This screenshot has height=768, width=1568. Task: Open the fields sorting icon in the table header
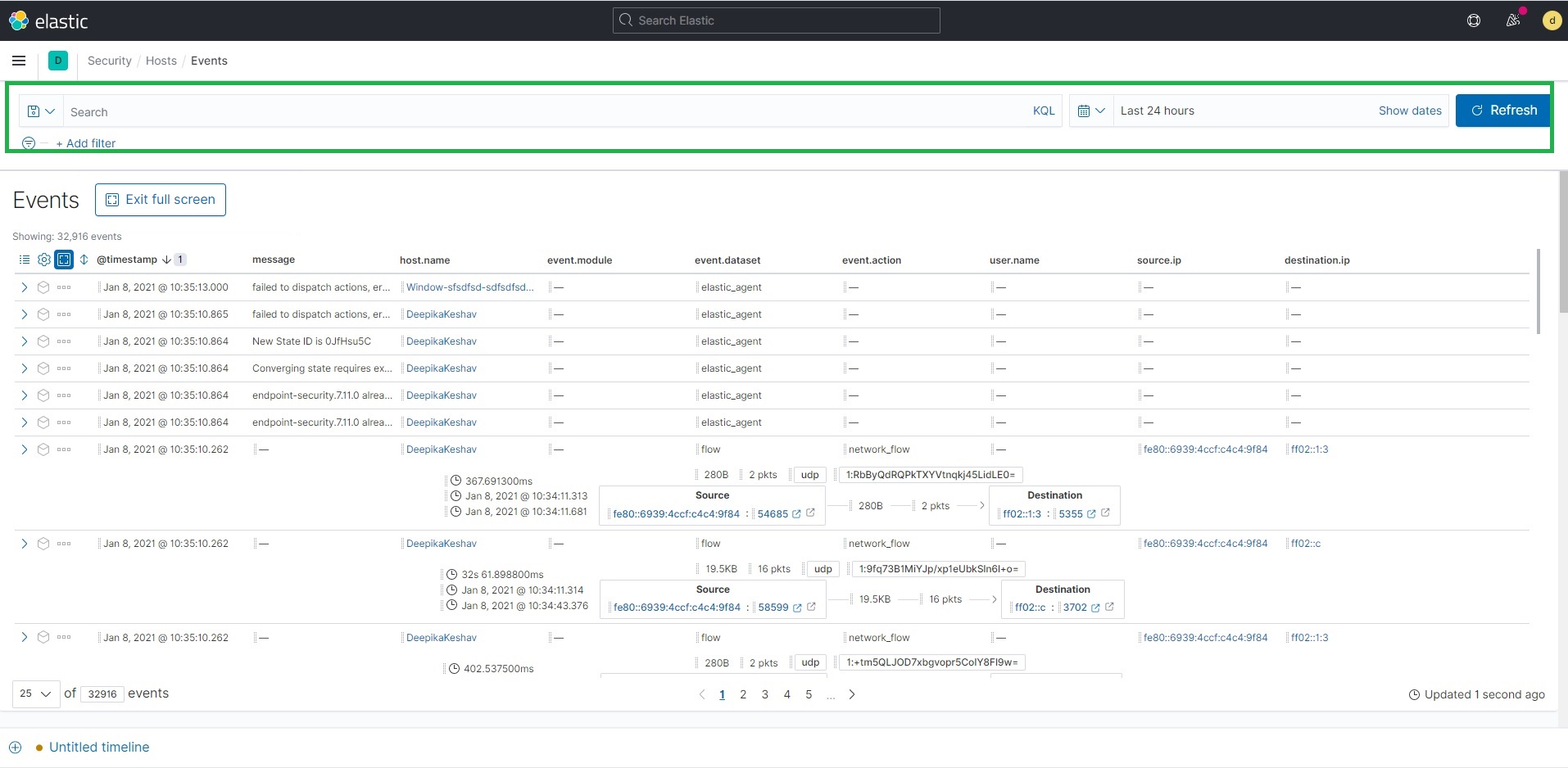coord(84,260)
